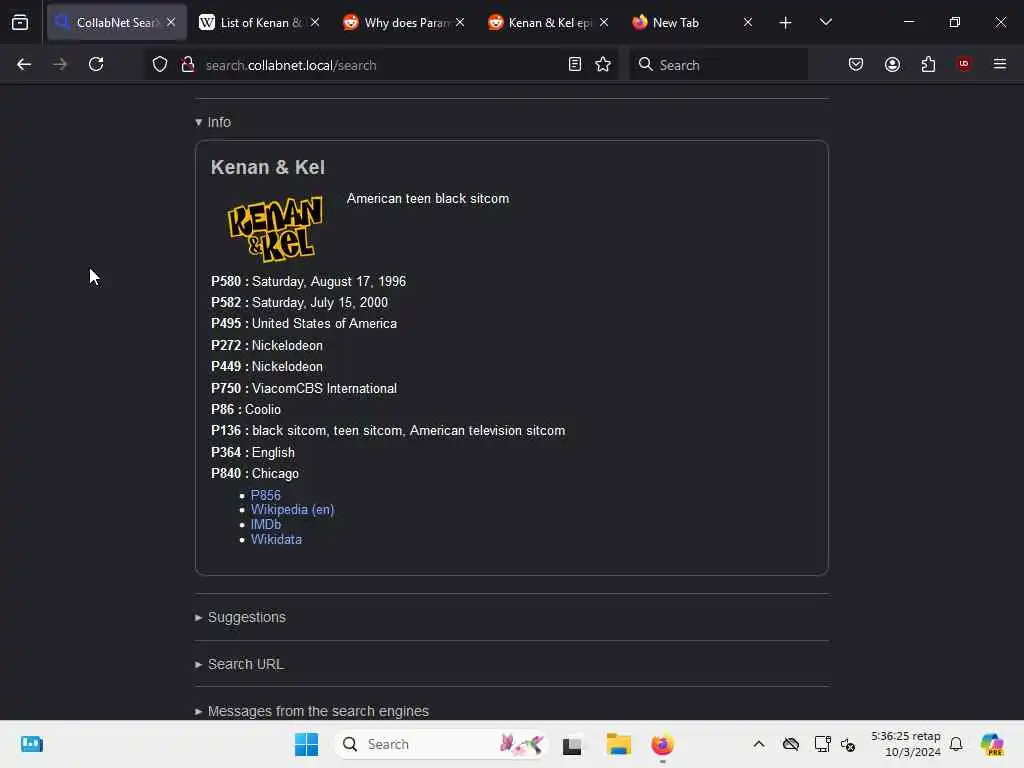Select text Saturday, August 17, 1996

pos(329,281)
